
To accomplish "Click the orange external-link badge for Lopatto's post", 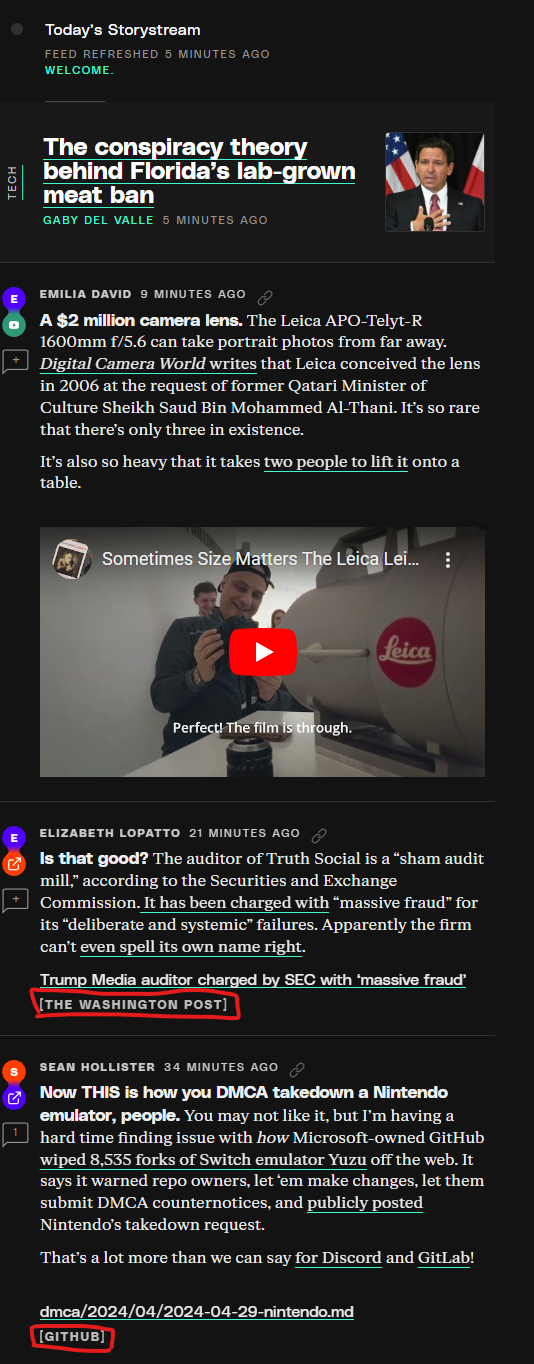I will (14, 863).
